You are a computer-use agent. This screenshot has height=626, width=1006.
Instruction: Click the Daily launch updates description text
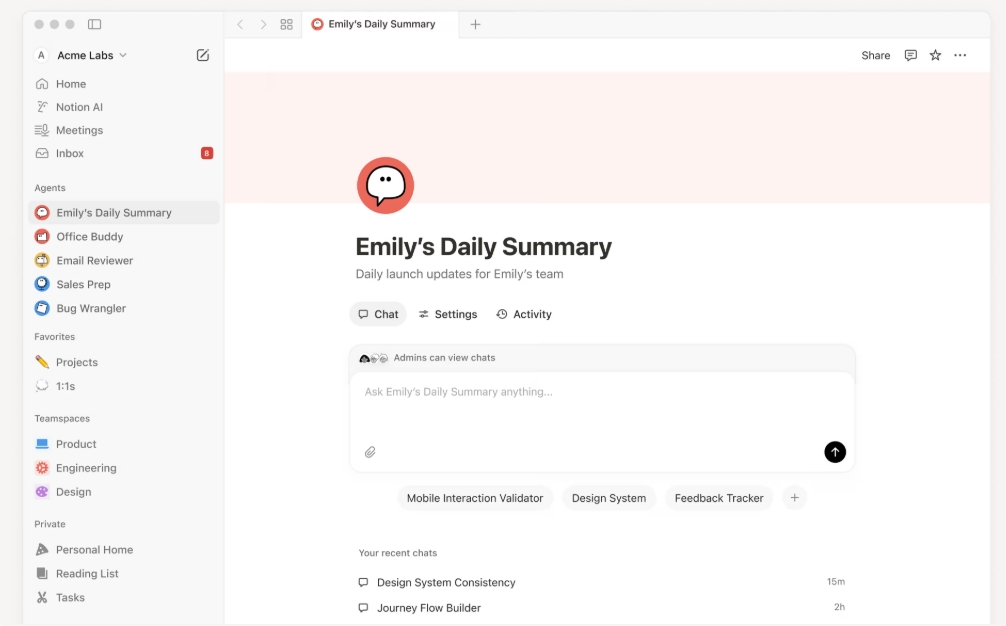coord(459,275)
